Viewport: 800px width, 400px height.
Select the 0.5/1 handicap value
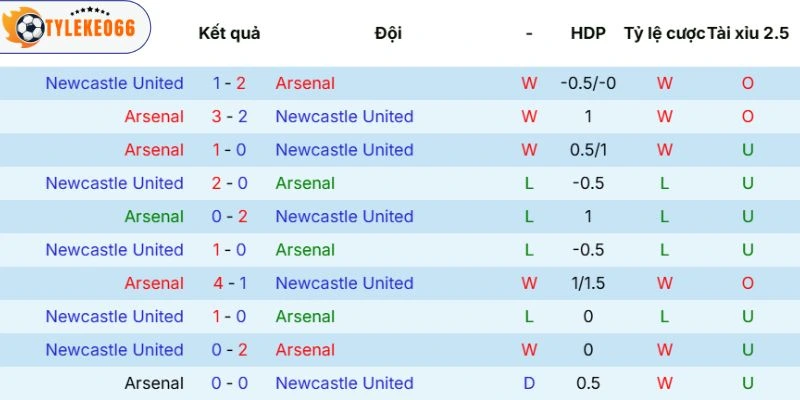pyautogui.click(x=588, y=150)
